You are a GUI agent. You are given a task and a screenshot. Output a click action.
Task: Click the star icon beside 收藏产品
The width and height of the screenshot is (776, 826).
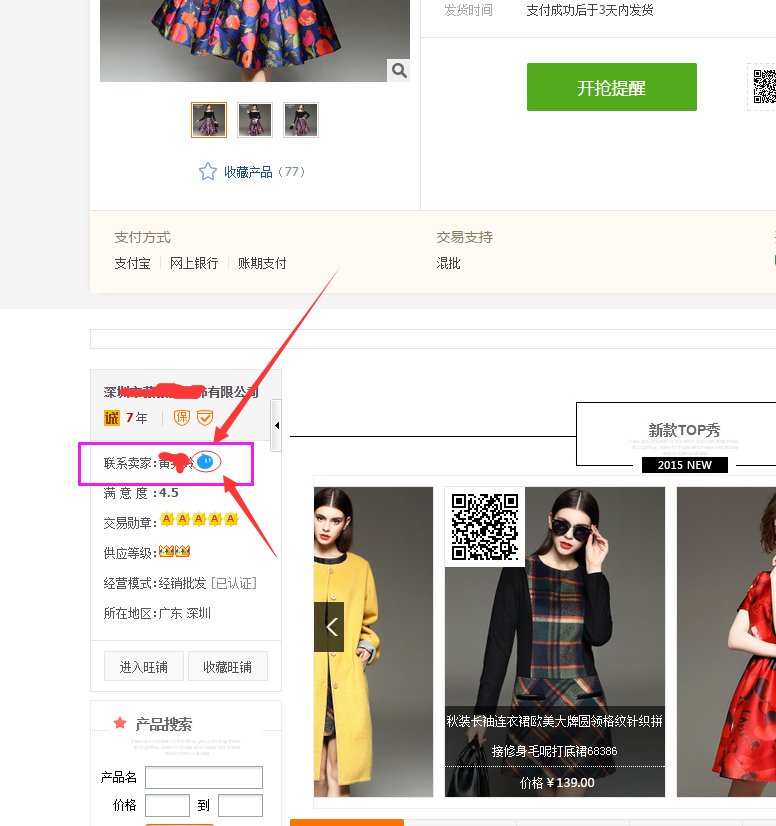(x=208, y=172)
